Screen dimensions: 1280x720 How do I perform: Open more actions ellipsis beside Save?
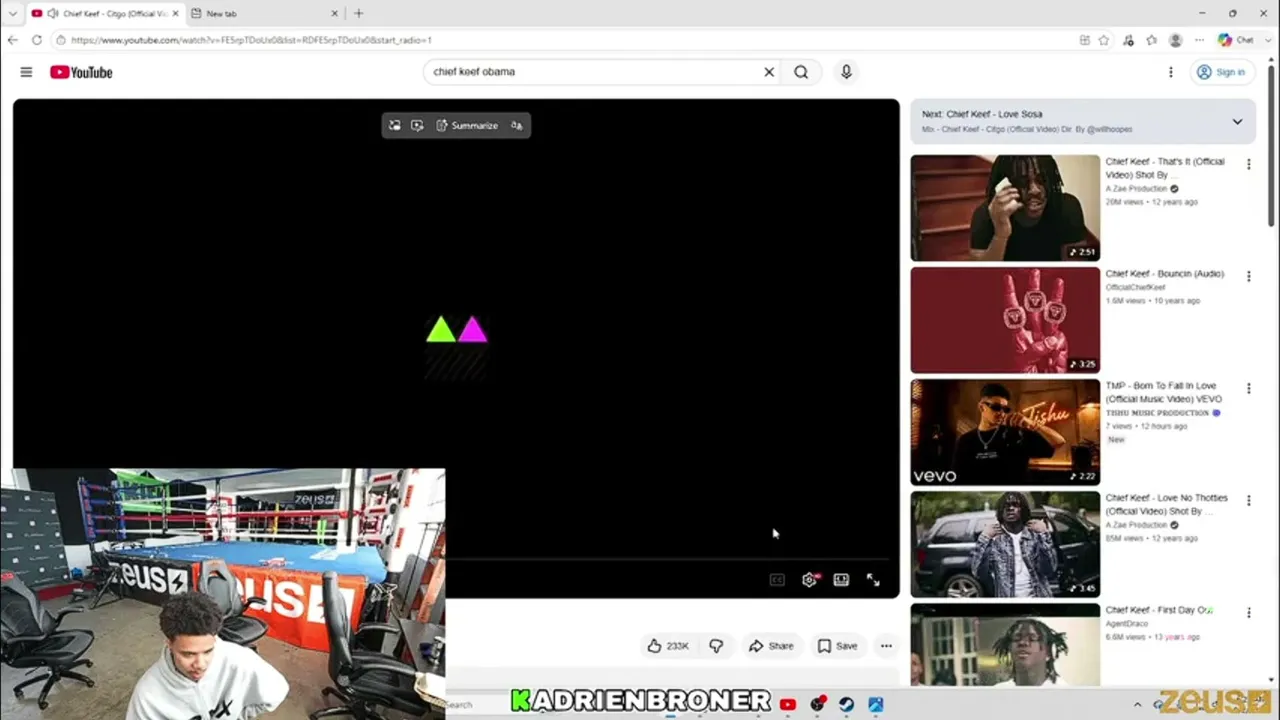(886, 646)
